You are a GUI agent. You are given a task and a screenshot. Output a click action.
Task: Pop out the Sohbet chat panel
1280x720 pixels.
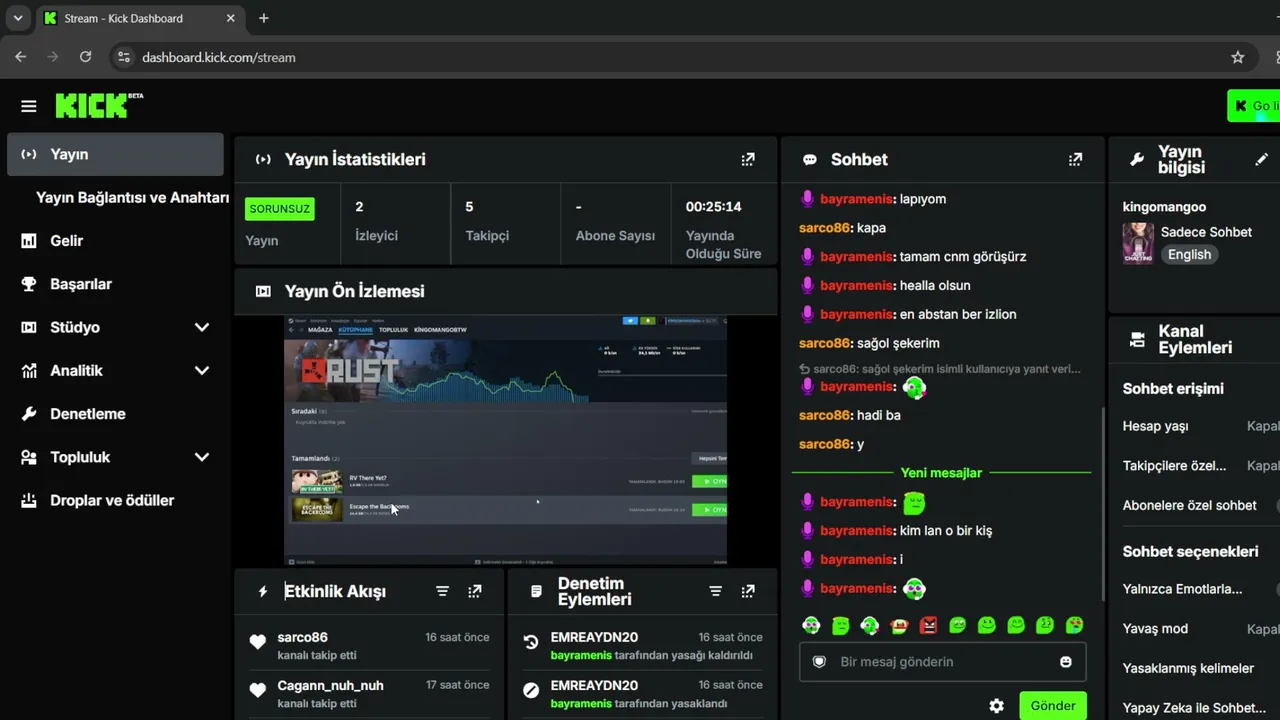pos(1075,159)
